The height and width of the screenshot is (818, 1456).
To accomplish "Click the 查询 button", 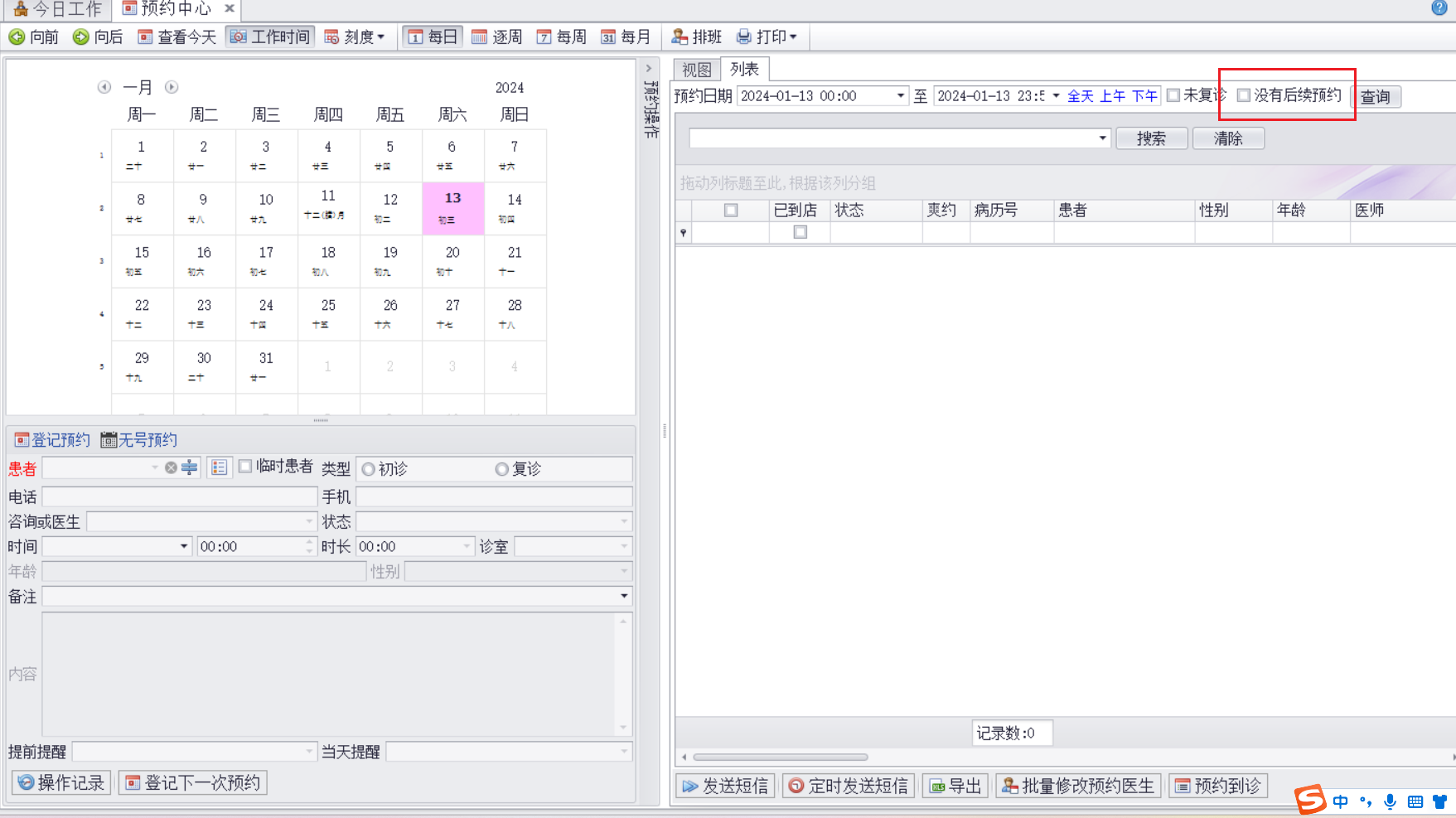I will (x=1376, y=97).
